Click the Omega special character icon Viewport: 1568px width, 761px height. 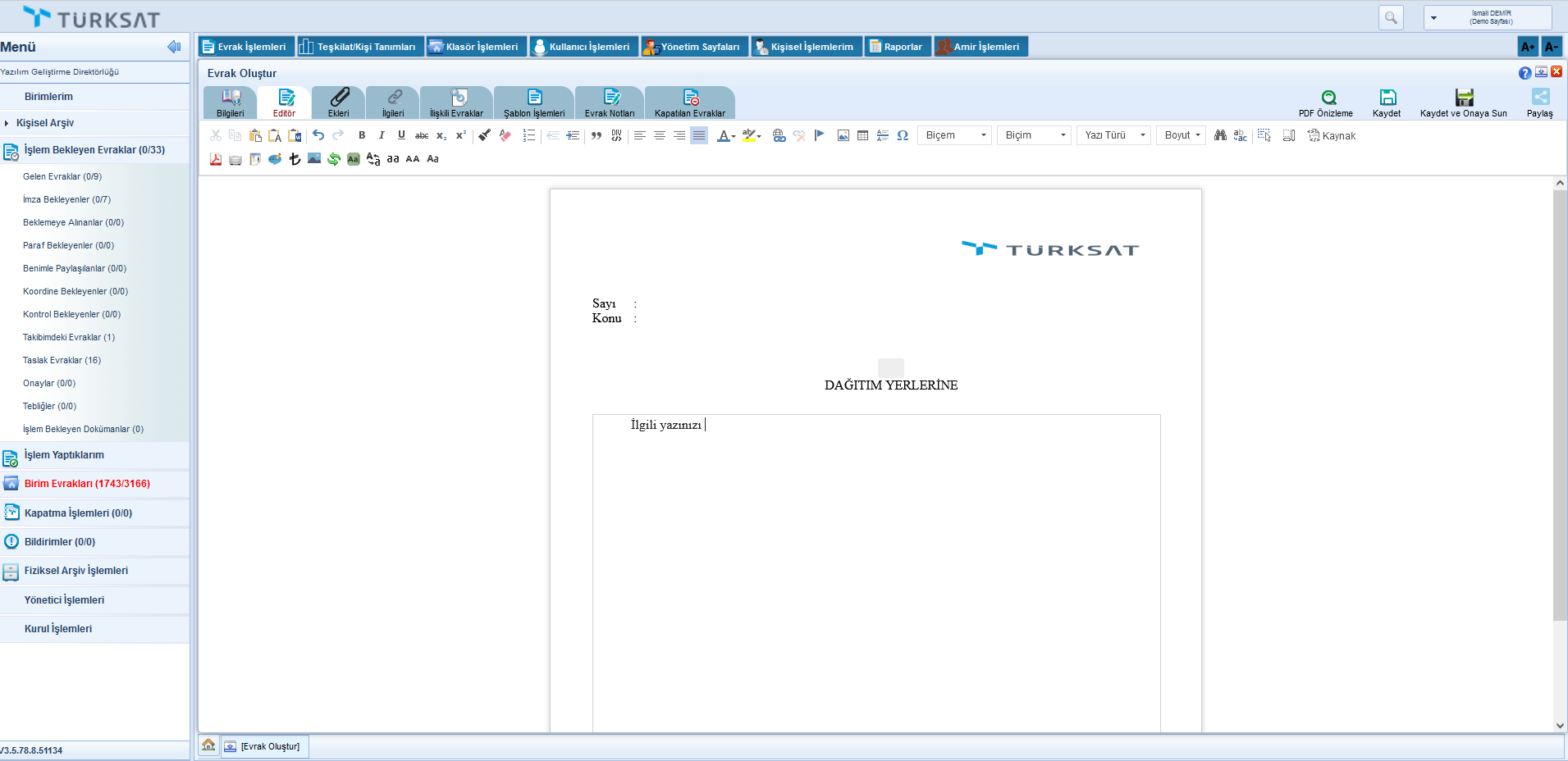pyautogui.click(x=903, y=135)
